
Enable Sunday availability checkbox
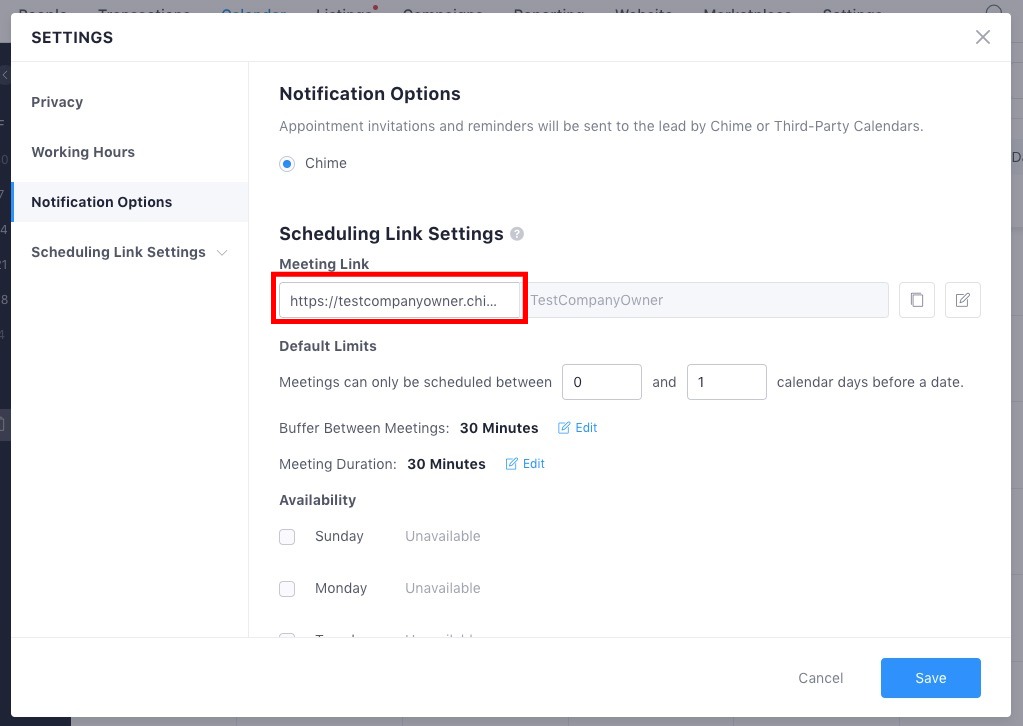287,537
